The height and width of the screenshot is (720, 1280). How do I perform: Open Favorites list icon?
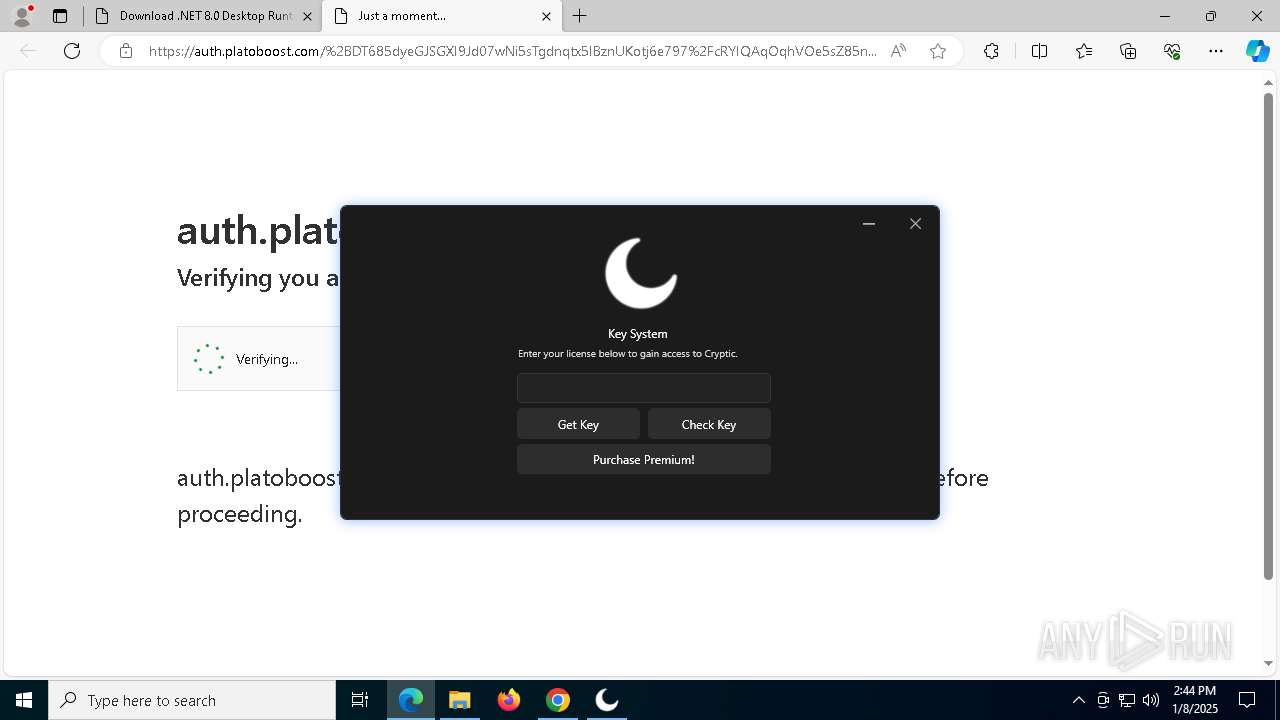pyautogui.click(x=1084, y=51)
